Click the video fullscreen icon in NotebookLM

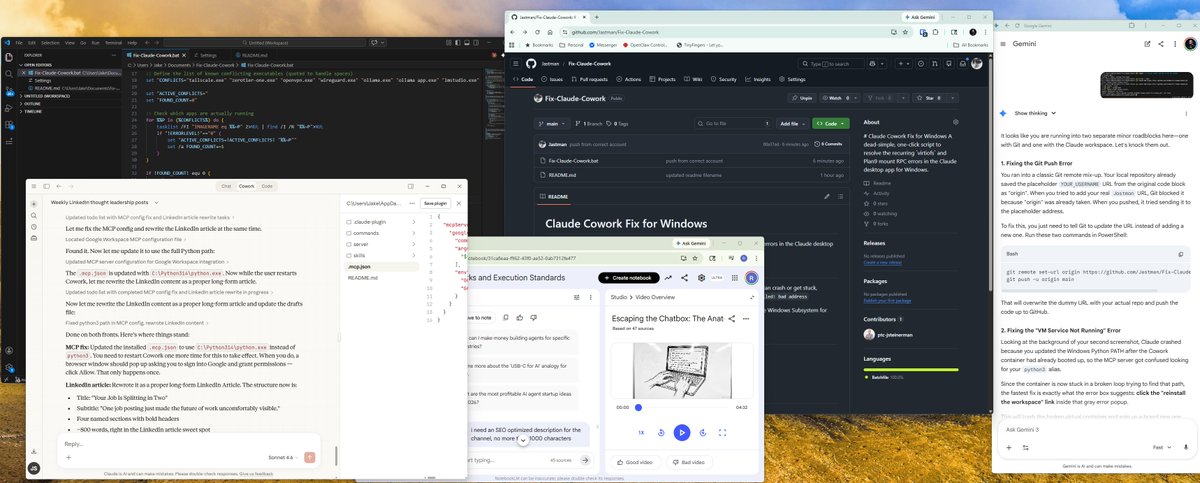click(722, 432)
